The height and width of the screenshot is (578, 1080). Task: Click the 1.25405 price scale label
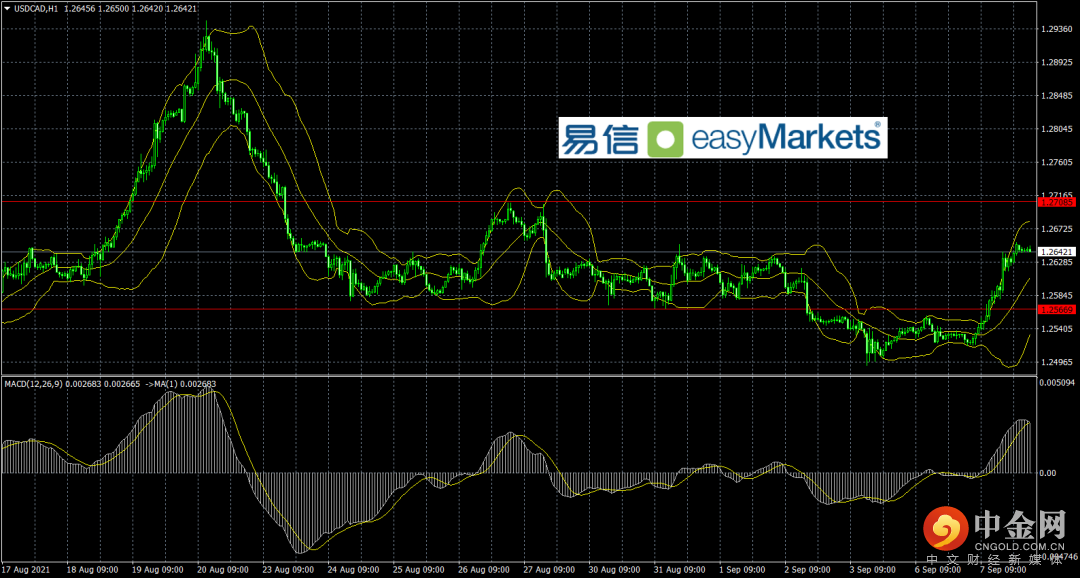[1056, 329]
